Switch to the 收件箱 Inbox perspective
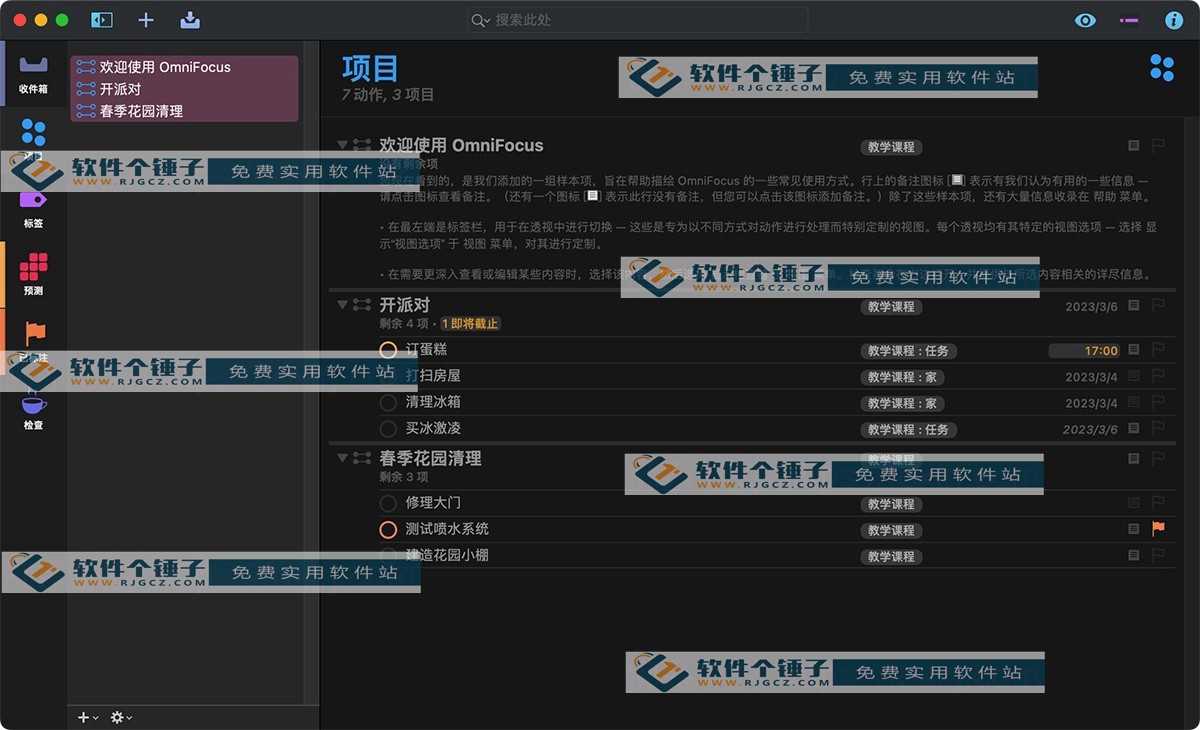 [34, 73]
